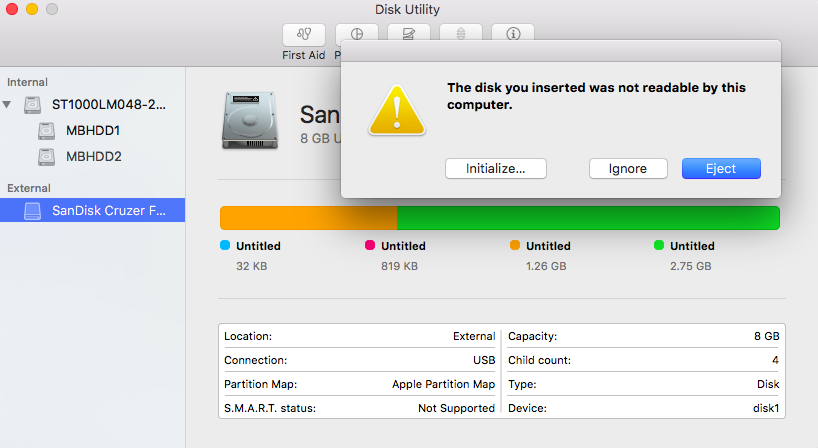Select the 'External' sidebar section header
Image resolution: width=818 pixels, height=448 pixels.
click(29, 188)
